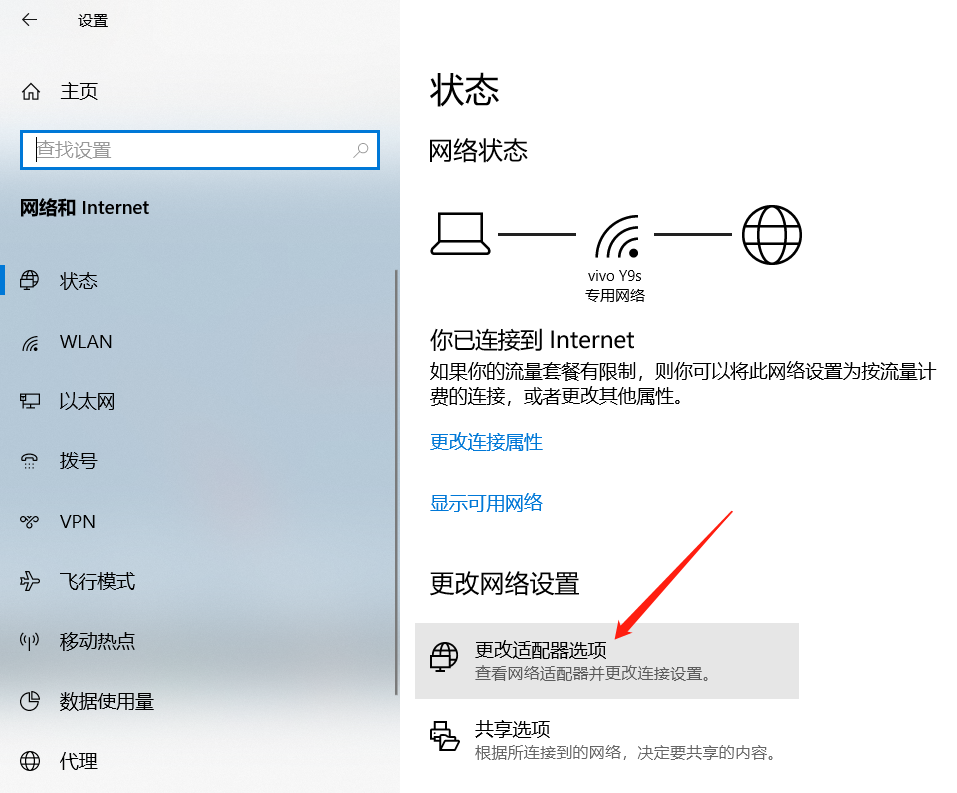This screenshot has width=957, height=793.
Task: Click the globe icon next to 代理
Action: tap(30, 761)
